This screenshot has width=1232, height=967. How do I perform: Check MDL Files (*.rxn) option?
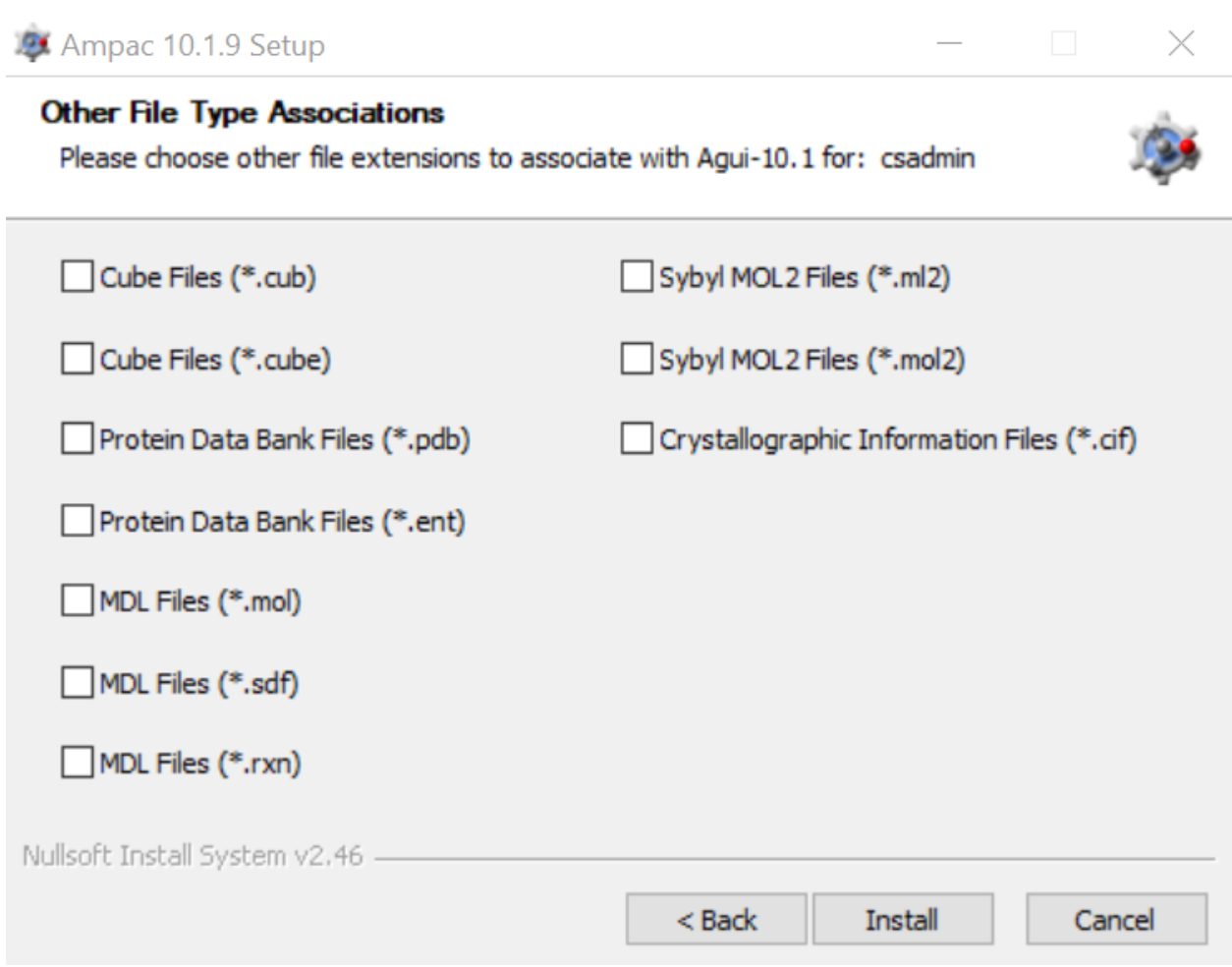pos(78,763)
